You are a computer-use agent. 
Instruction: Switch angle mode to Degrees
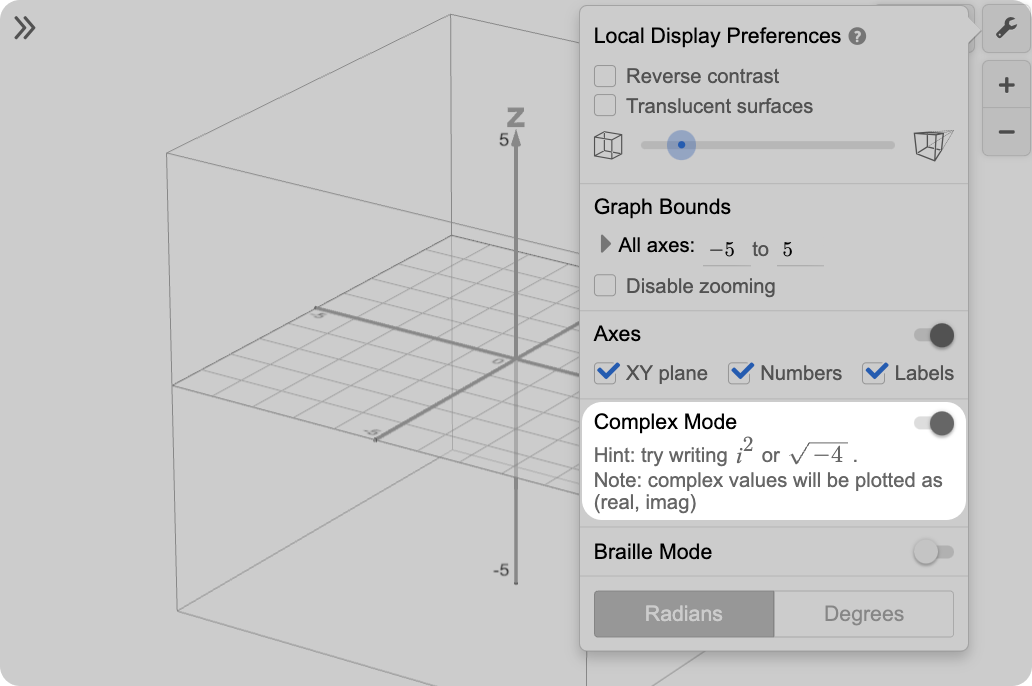(x=863, y=614)
